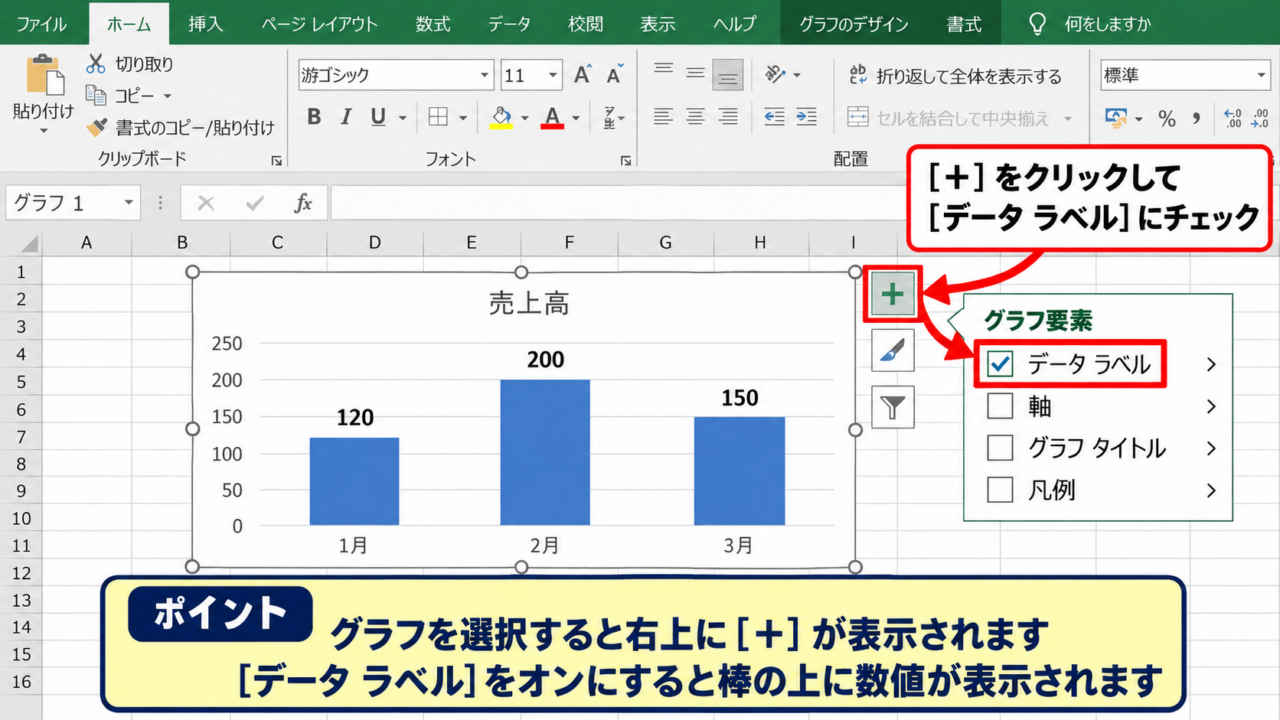The height and width of the screenshot is (720, 1280).
Task: Align text left
Action: coord(663,117)
